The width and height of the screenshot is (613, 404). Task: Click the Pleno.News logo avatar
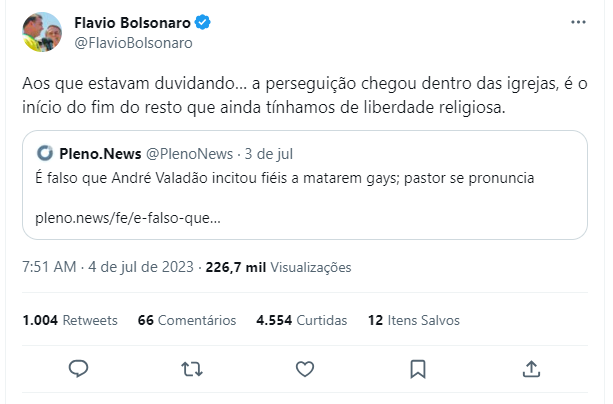45,153
